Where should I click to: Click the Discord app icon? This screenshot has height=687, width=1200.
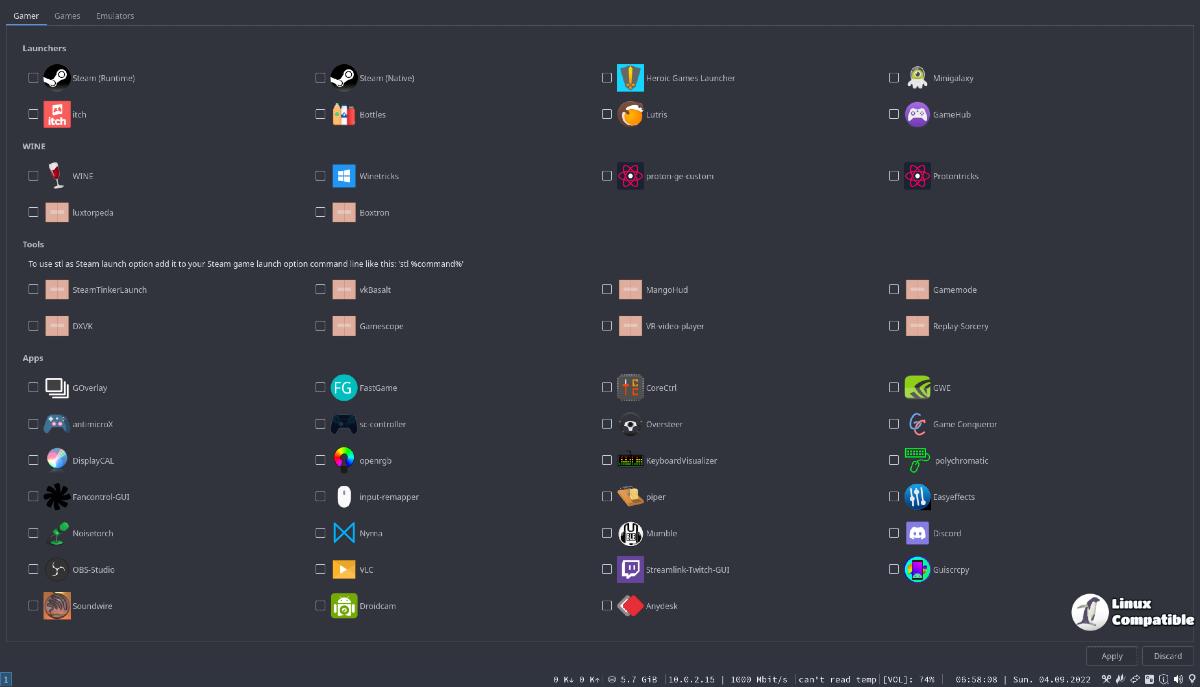point(917,534)
